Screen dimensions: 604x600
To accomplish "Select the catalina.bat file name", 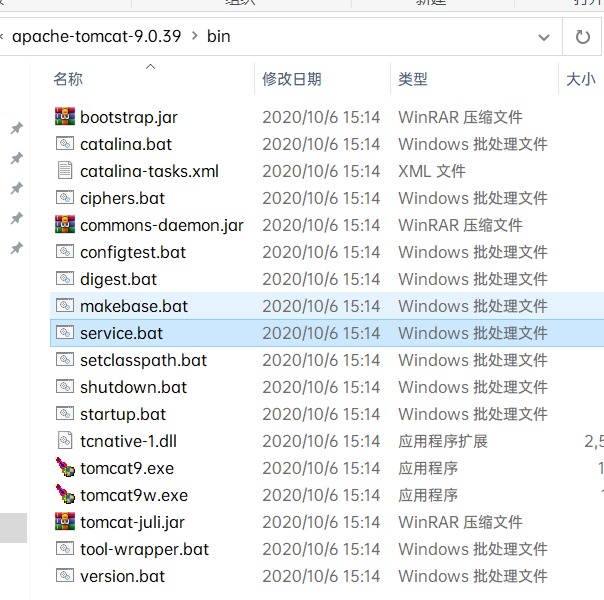I will click(126, 144).
